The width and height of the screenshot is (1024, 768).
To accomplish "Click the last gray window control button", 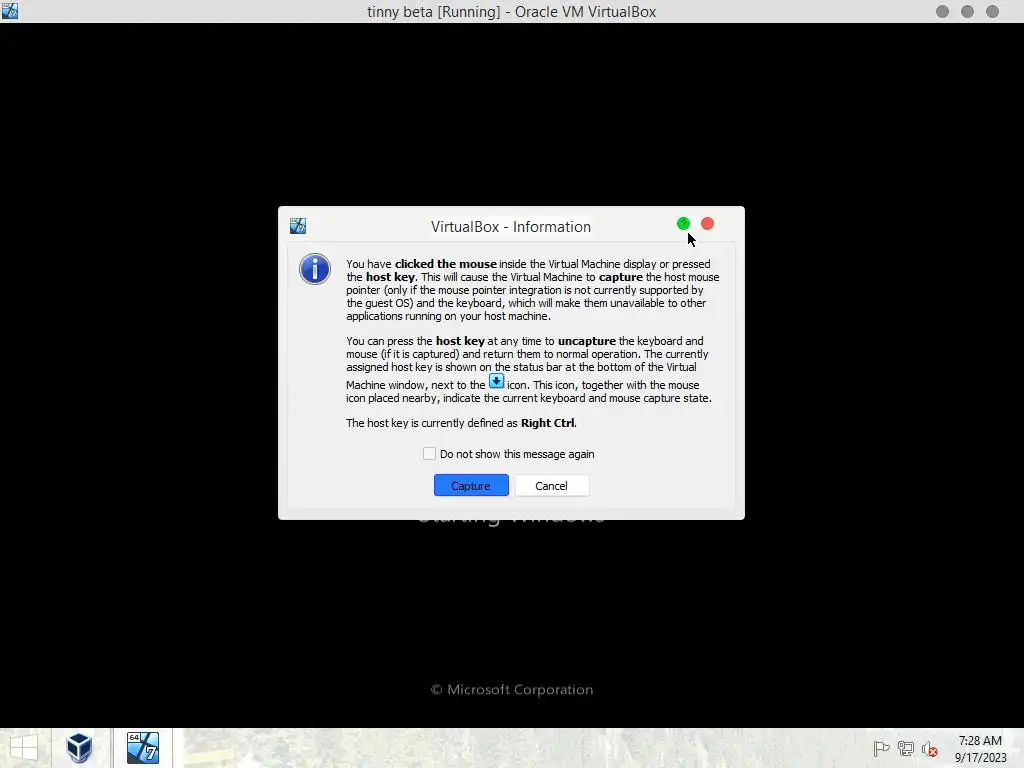I will tap(992, 12).
